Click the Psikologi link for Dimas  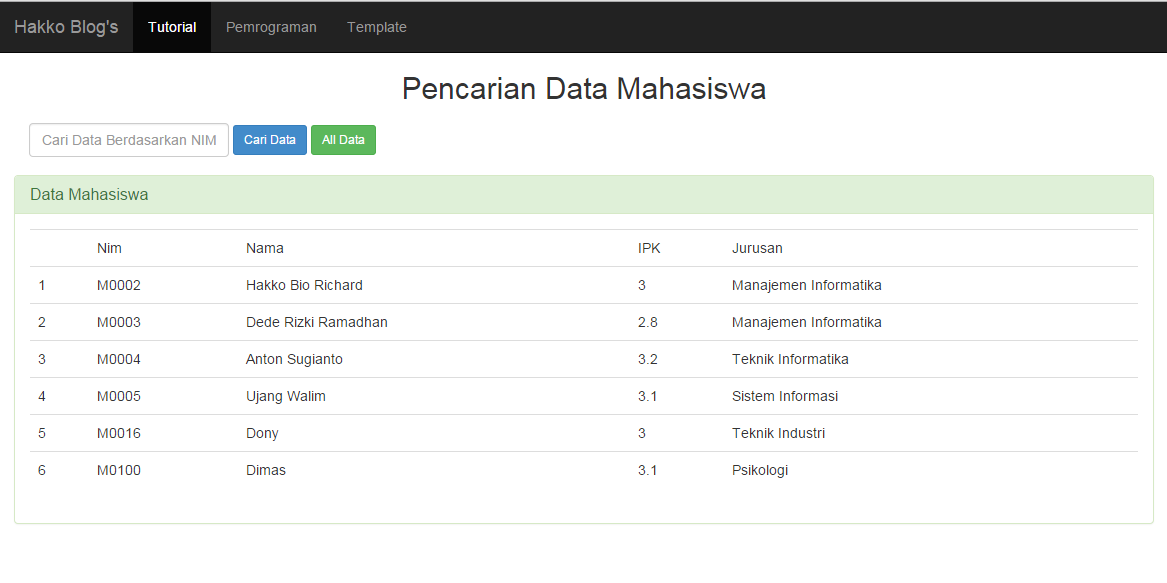pyautogui.click(x=759, y=470)
